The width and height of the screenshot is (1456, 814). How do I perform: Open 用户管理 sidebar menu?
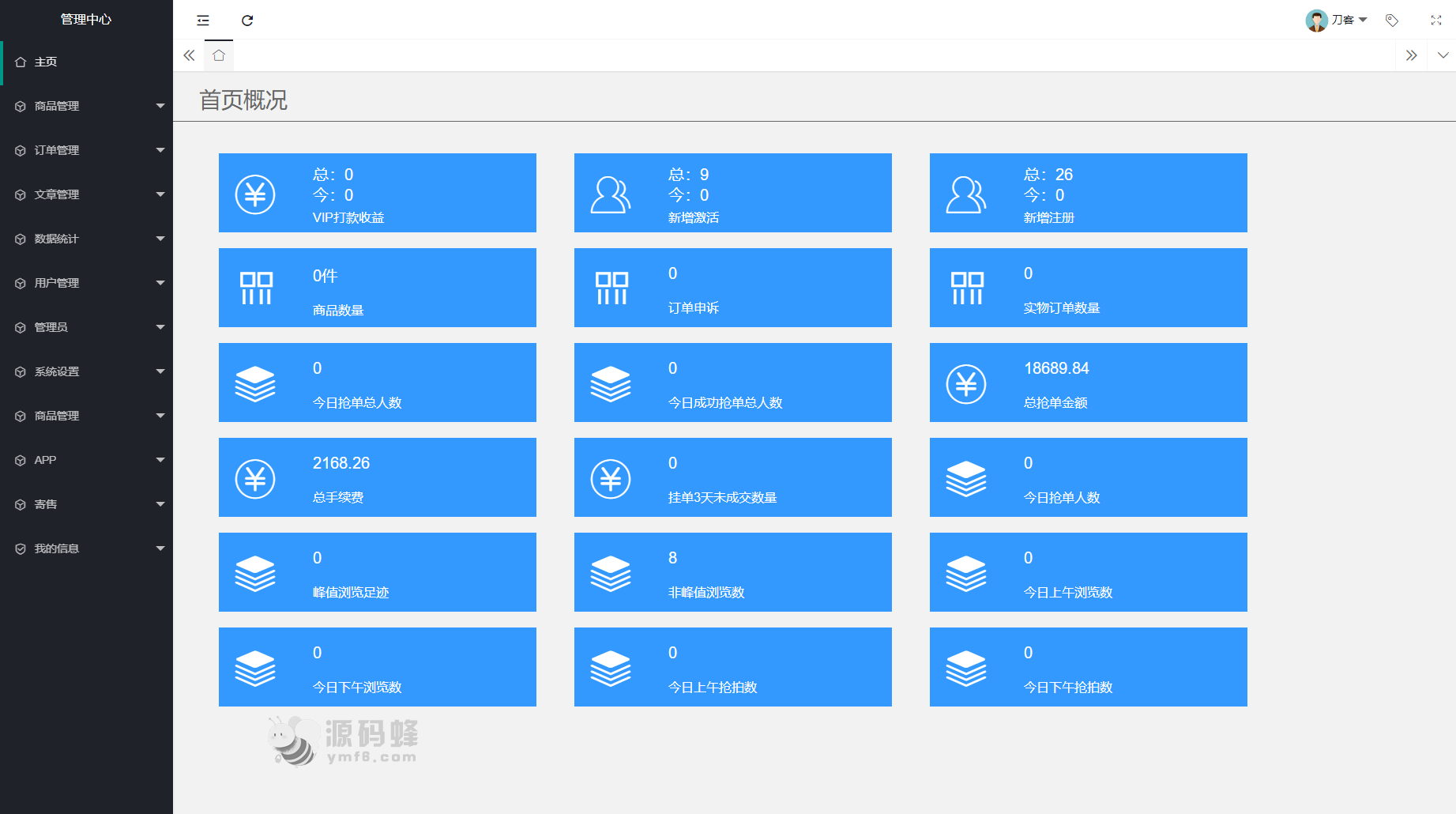pos(86,283)
